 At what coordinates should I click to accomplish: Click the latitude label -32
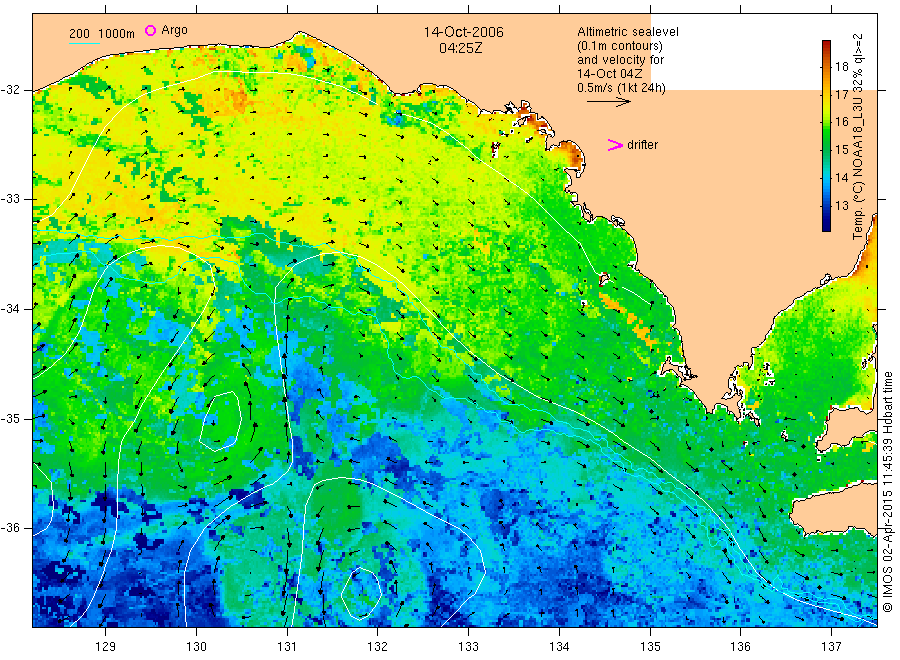coord(11,90)
